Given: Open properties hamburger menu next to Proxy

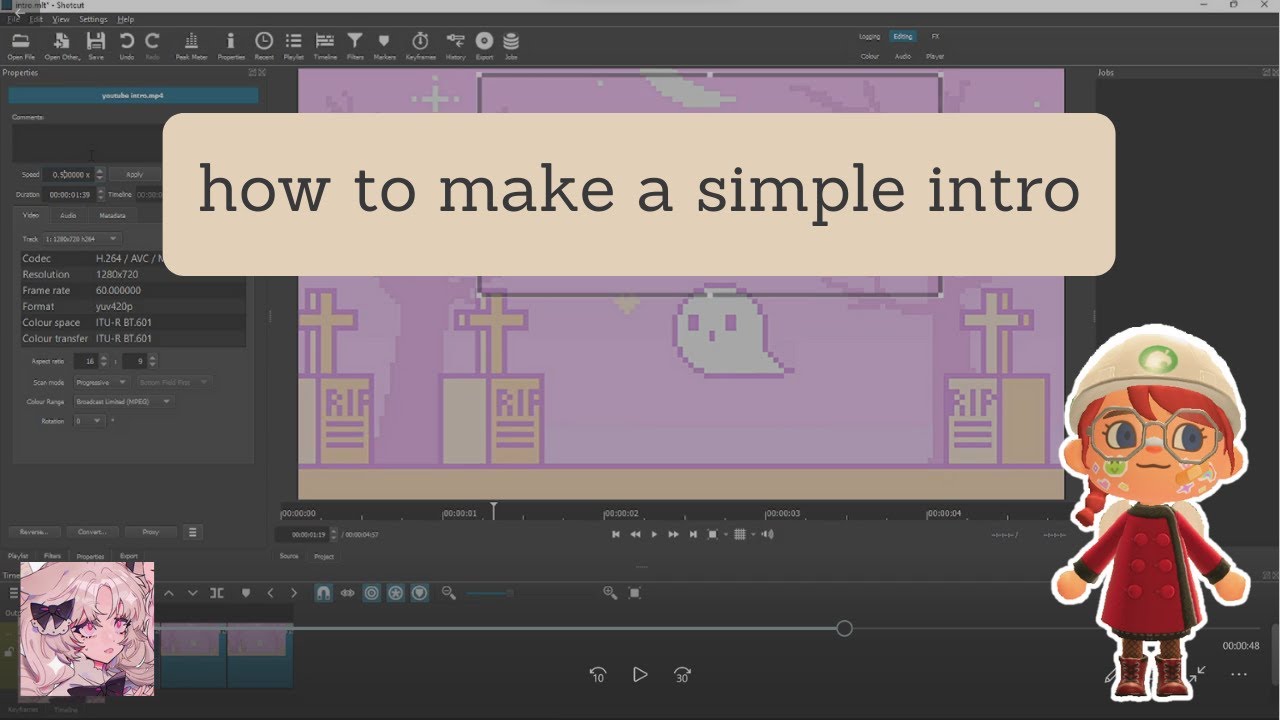Looking at the screenshot, I should [x=193, y=532].
